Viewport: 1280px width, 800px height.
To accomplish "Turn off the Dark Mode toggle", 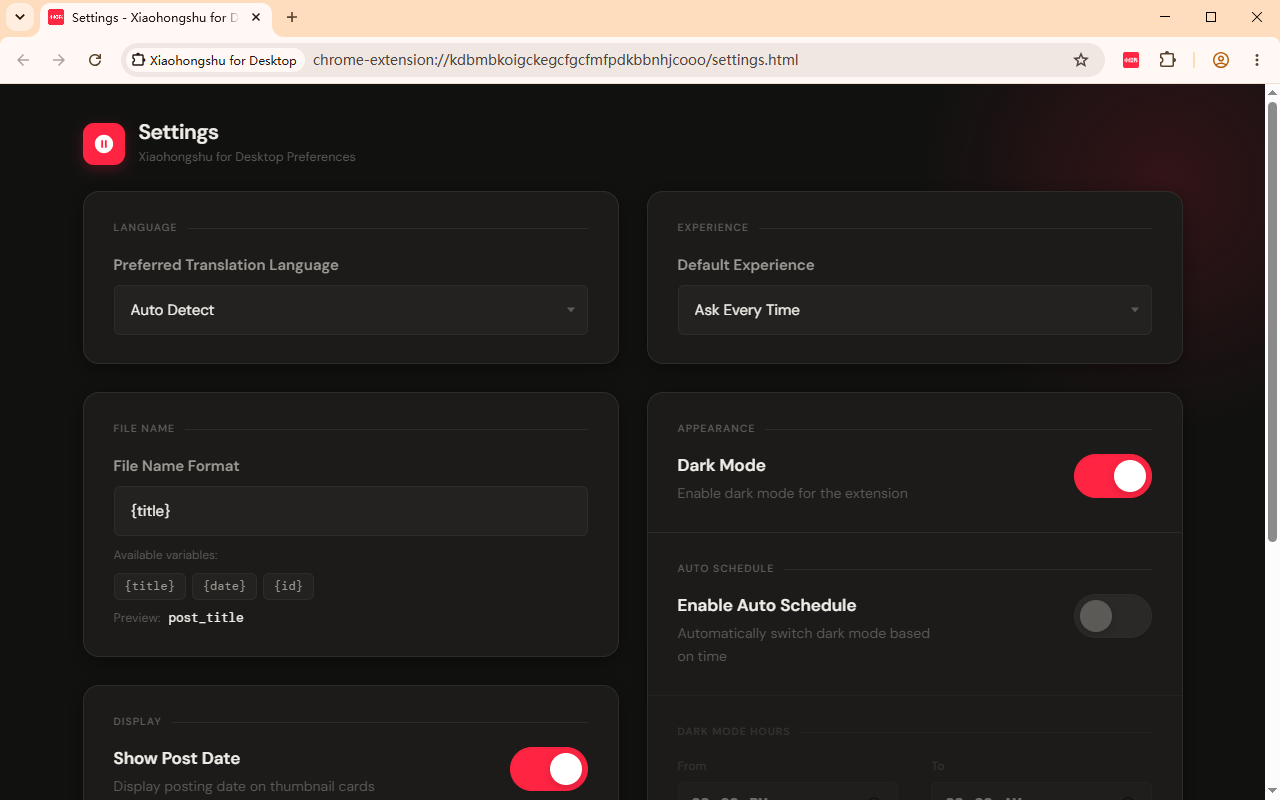I will [1113, 476].
